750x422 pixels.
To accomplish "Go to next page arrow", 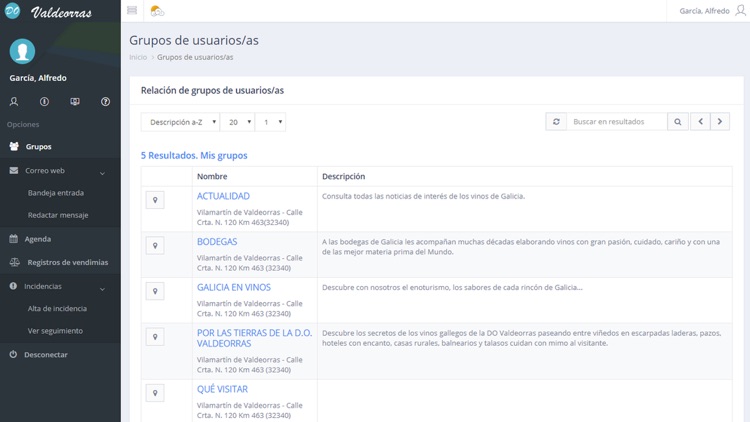I will click(x=720, y=122).
